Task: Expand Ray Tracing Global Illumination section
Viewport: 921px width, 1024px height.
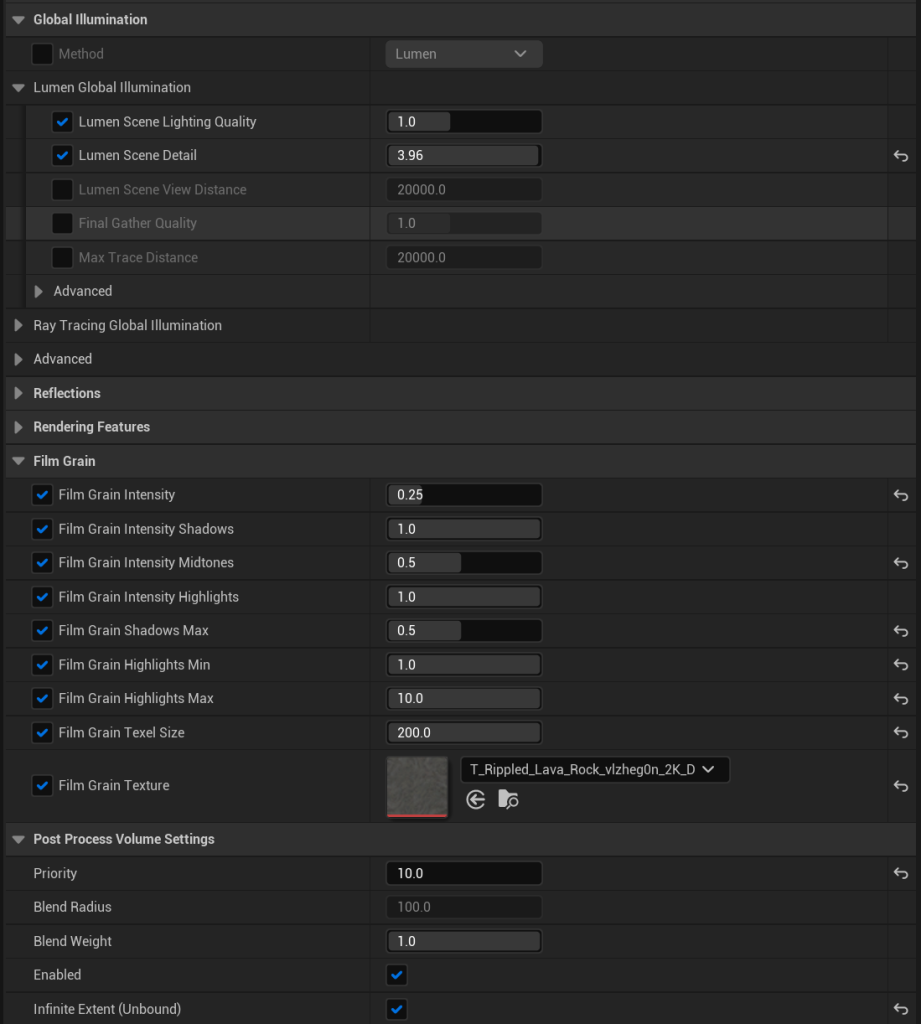Action: 18,326
